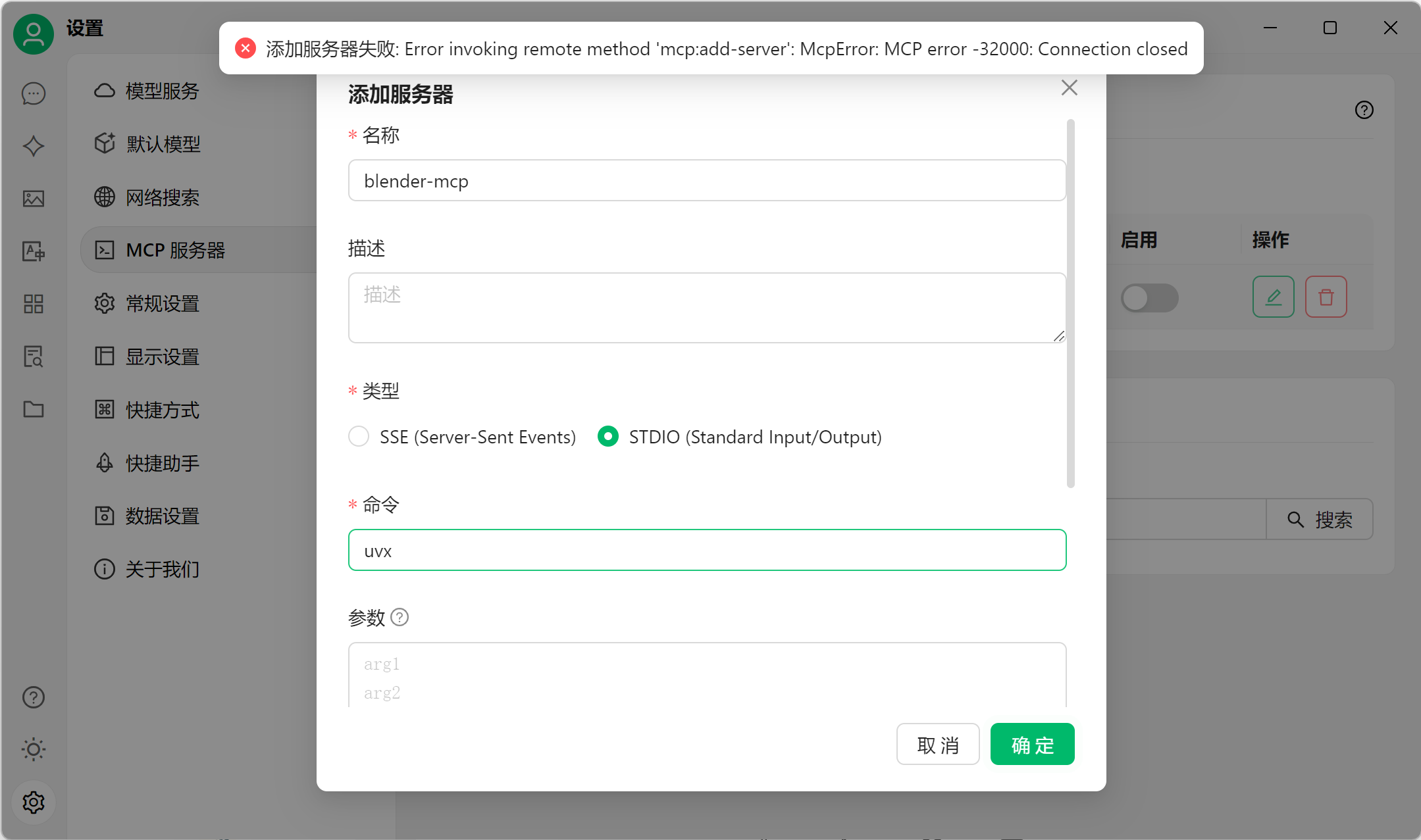
Task: Open 数据设置 settings menu item
Action: 162,516
